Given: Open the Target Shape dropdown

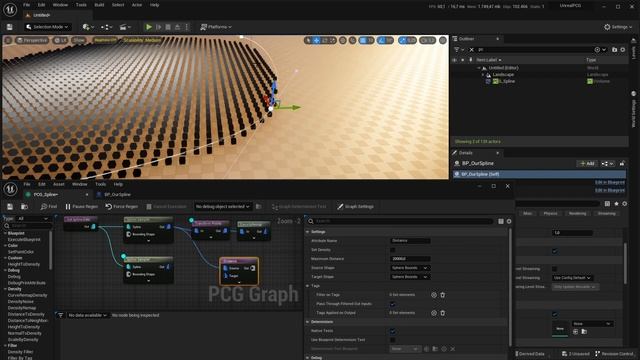Looking at the screenshot, I should pos(410,277).
